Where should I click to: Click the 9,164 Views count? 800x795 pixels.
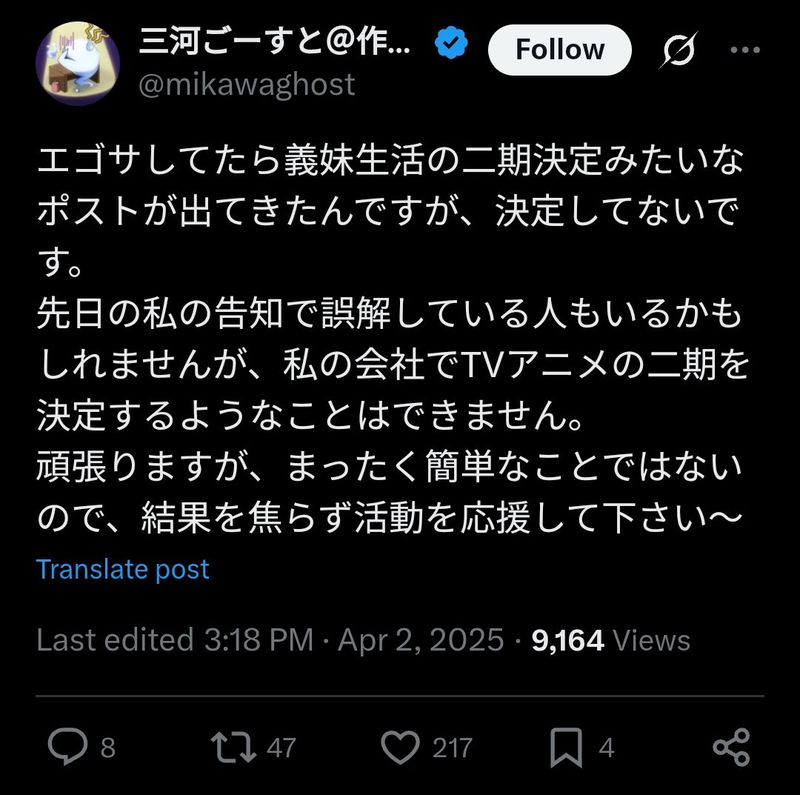click(611, 640)
